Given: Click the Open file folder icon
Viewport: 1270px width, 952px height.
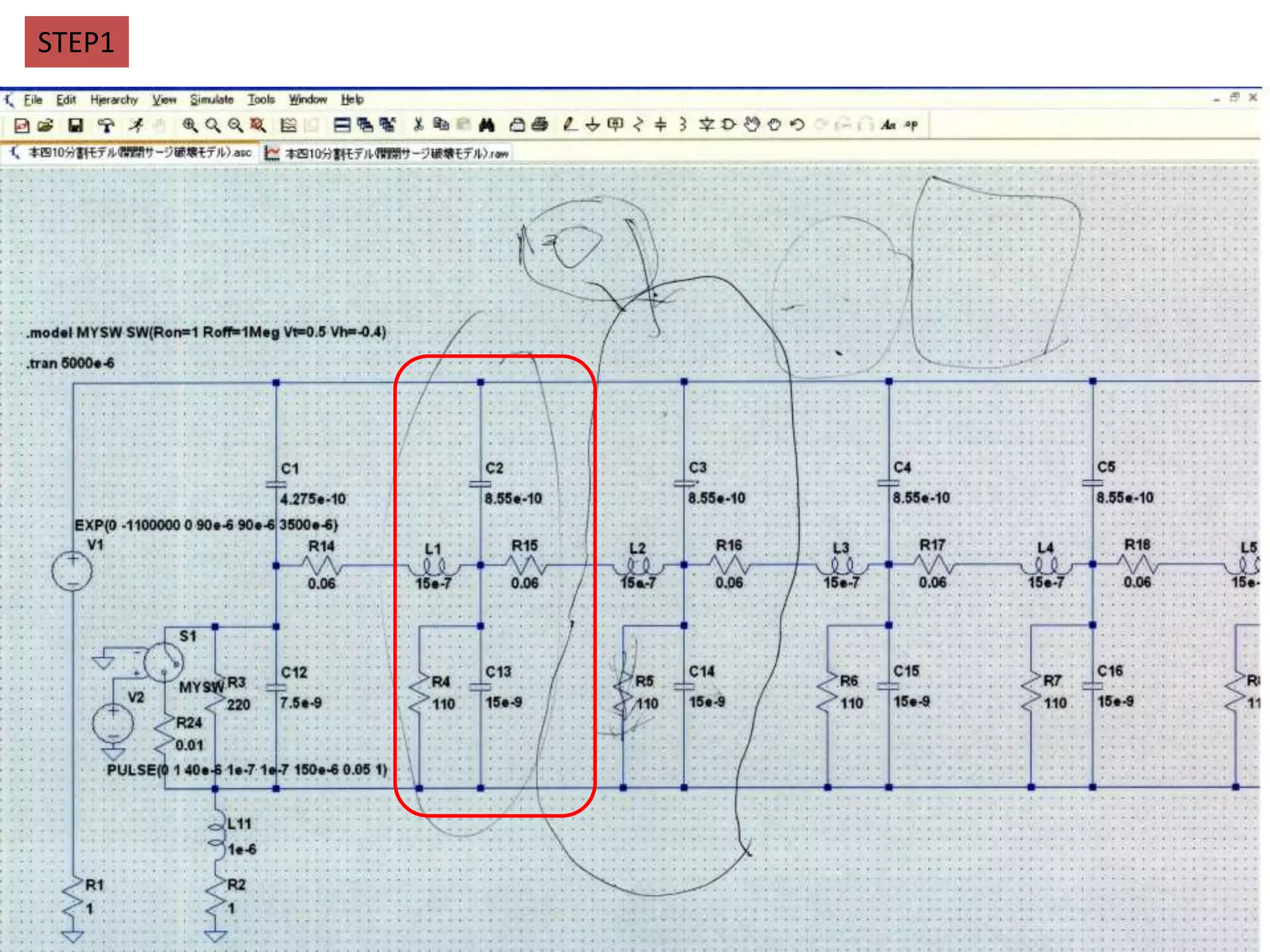Looking at the screenshot, I should (x=45, y=125).
